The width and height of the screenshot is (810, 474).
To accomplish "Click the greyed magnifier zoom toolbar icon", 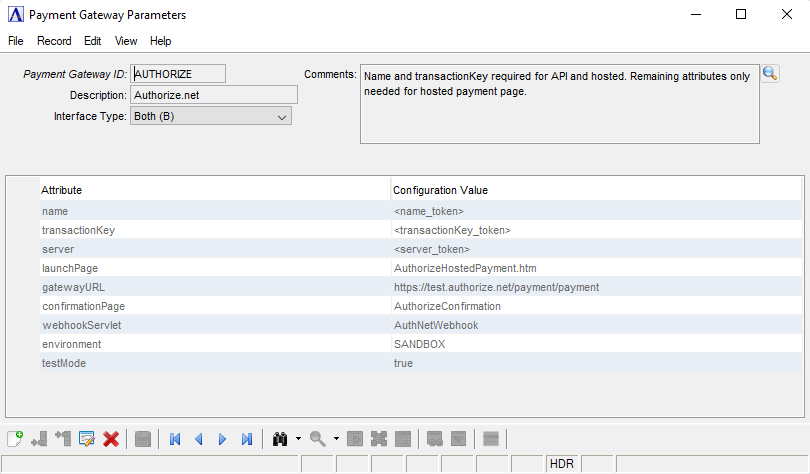I will tap(318, 439).
